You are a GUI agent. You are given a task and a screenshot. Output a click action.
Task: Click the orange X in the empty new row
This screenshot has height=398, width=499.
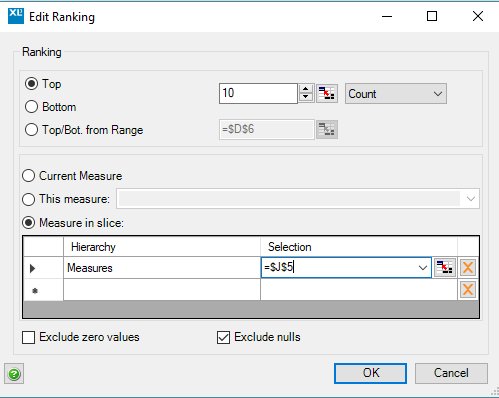468,289
